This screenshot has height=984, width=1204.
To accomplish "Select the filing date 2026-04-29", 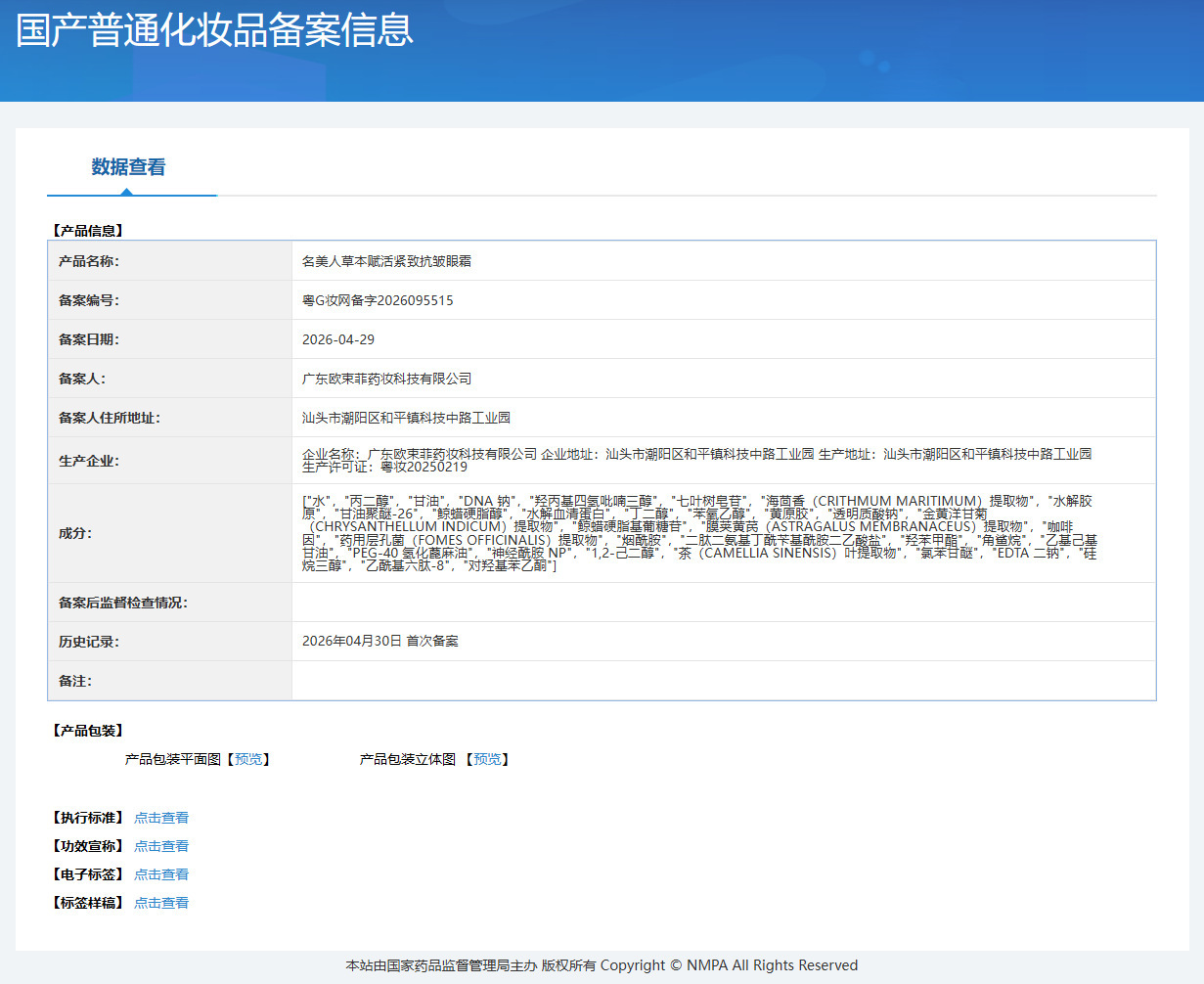I will tap(338, 339).
